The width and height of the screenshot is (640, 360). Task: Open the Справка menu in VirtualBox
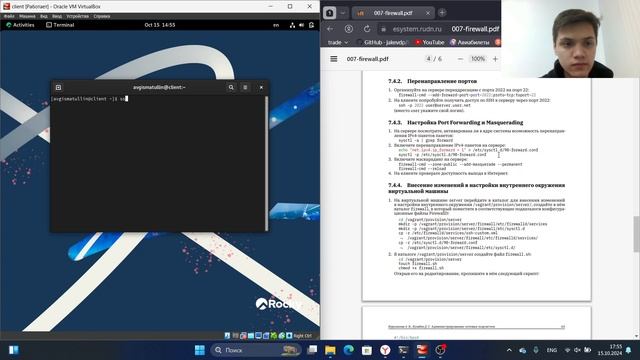102,16
